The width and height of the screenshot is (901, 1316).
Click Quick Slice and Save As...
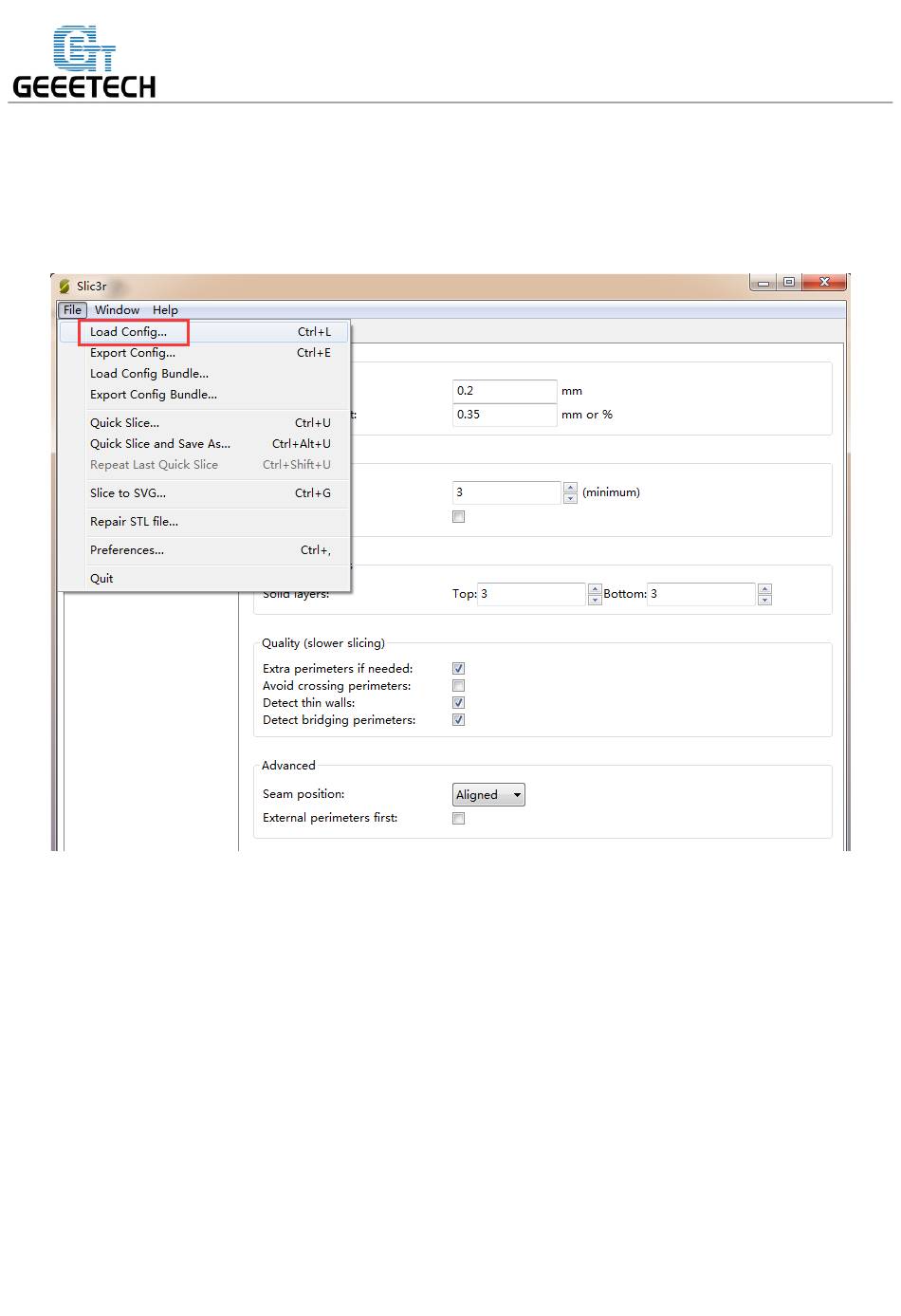(205, 444)
